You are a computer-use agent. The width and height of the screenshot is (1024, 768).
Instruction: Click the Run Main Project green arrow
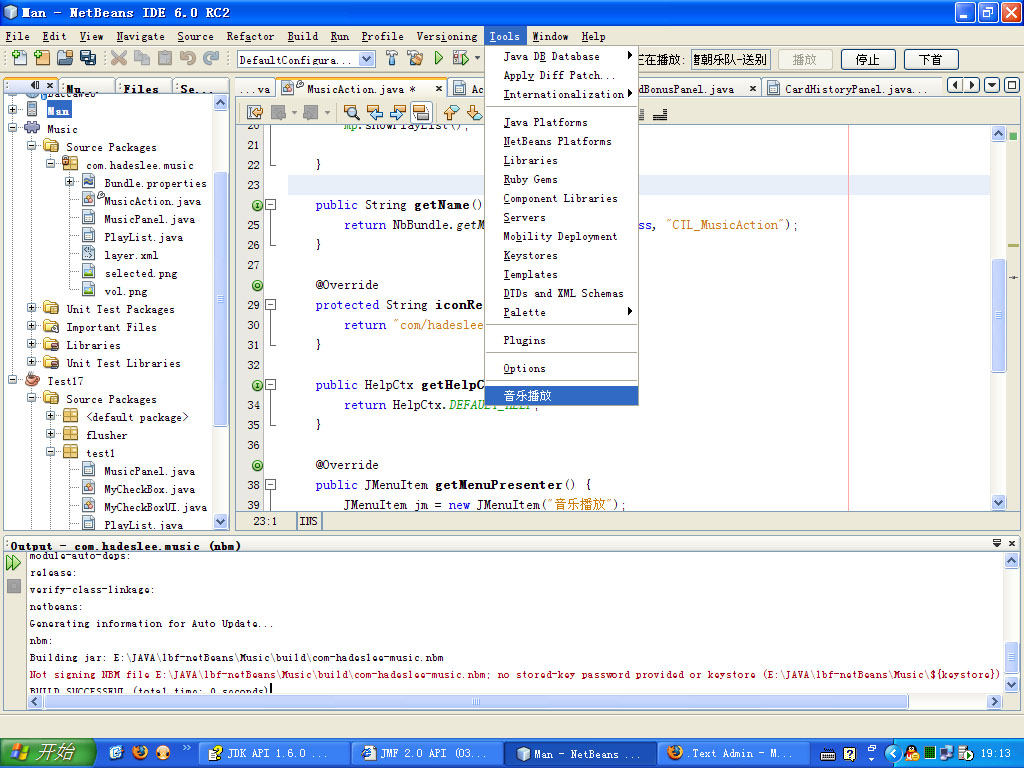click(x=438, y=58)
